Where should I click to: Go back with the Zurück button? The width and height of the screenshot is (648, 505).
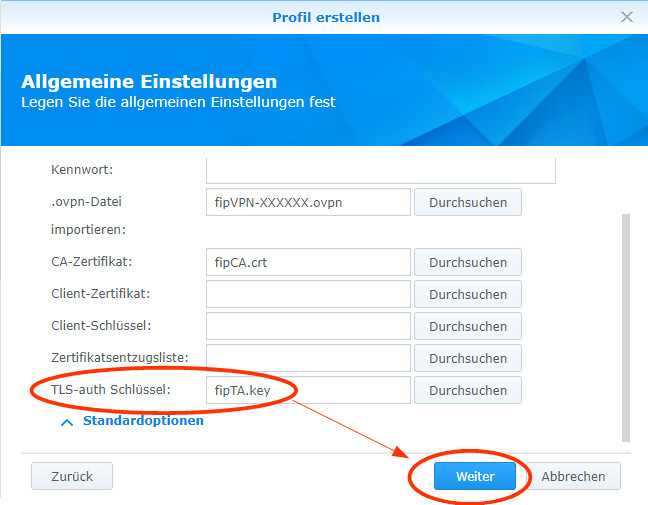point(72,476)
